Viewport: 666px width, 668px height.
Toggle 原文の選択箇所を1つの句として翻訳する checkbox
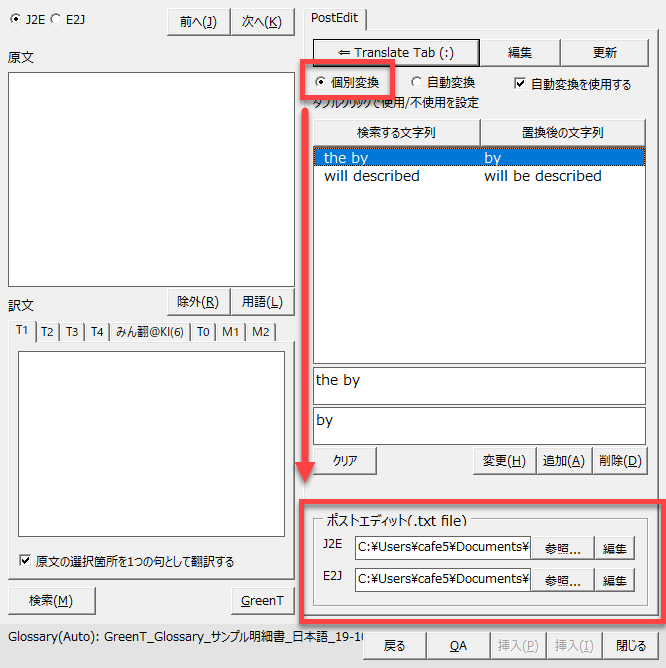[x=25, y=561]
